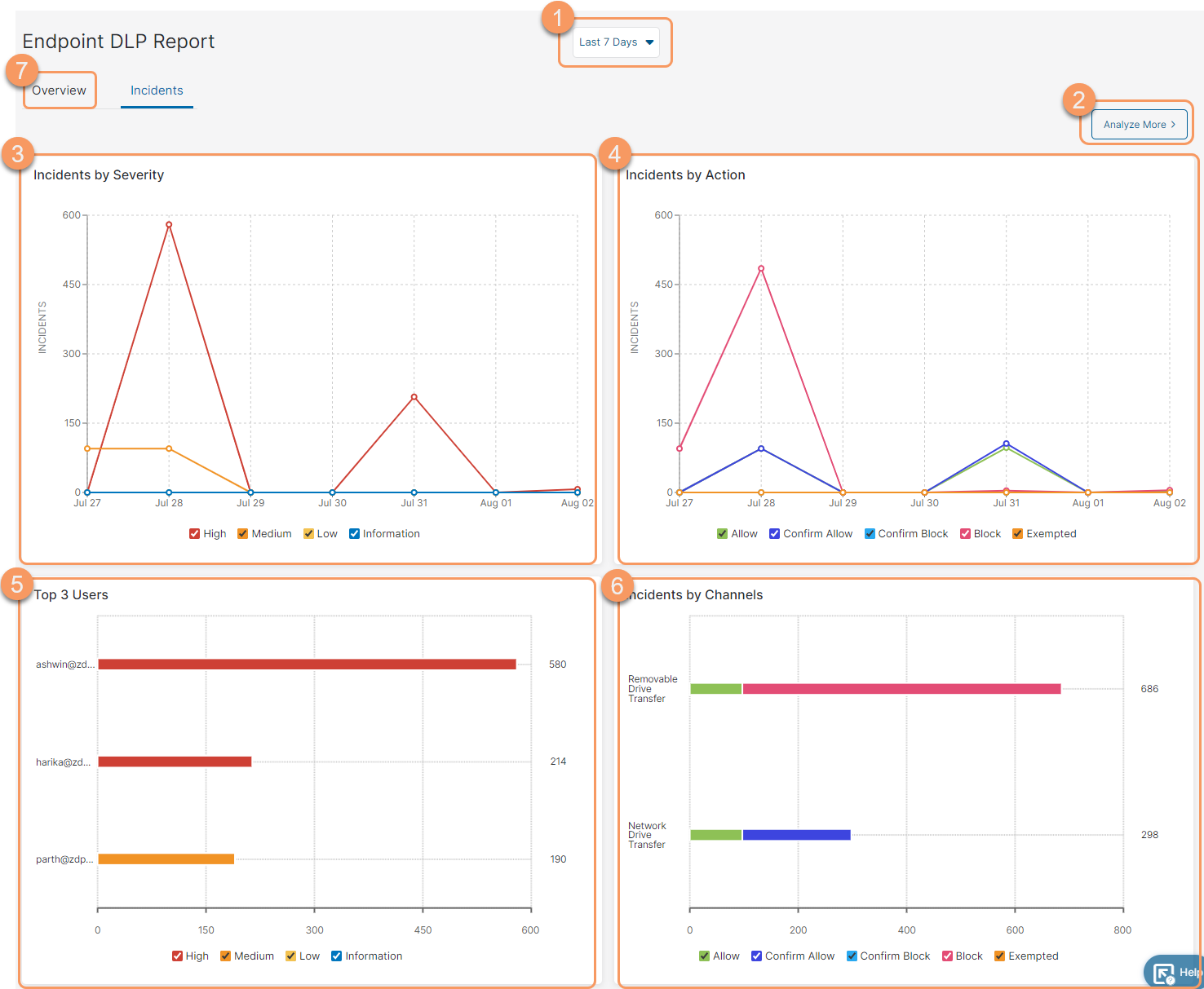Image resolution: width=1204 pixels, height=989 pixels.
Task: Uncheck Low in the Top 3 Users legend
Action: tap(290, 956)
